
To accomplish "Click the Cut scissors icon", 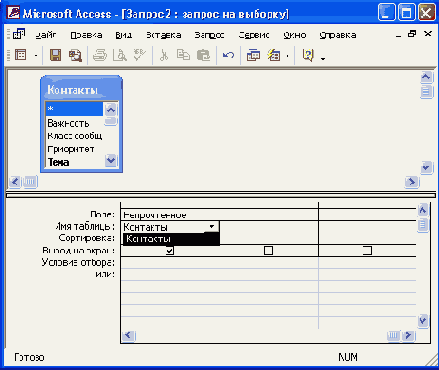I will click(x=163, y=55).
